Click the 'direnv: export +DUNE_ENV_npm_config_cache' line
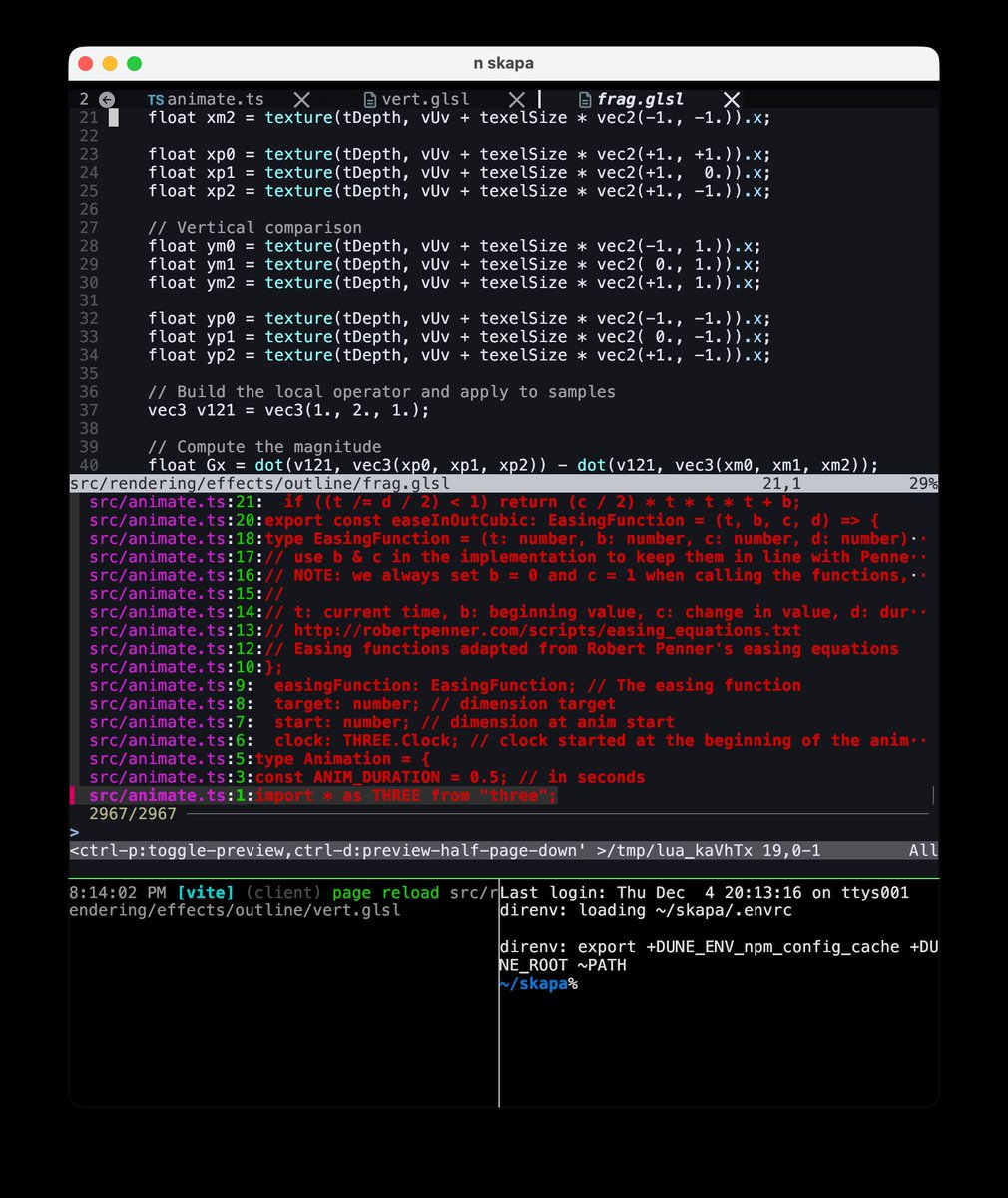Screen dimensions: 1008x1198 [x=719, y=946]
